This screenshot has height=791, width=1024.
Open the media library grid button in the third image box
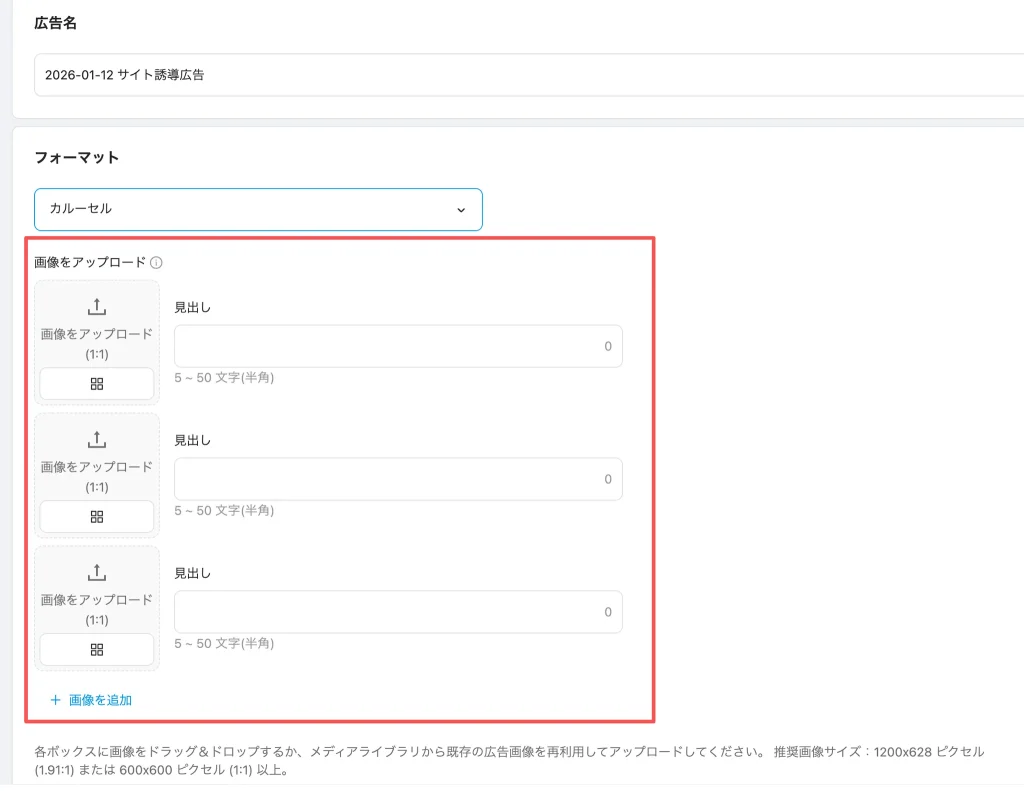[97, 650]
